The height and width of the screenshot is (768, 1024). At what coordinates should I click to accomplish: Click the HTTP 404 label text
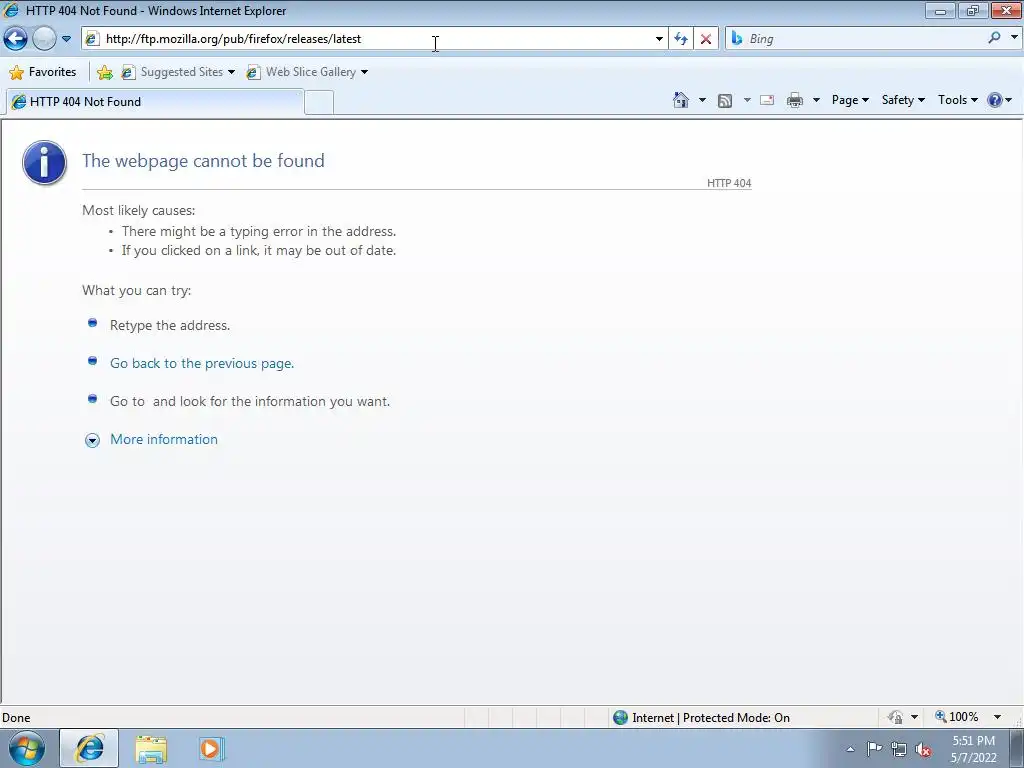(729, 184)
